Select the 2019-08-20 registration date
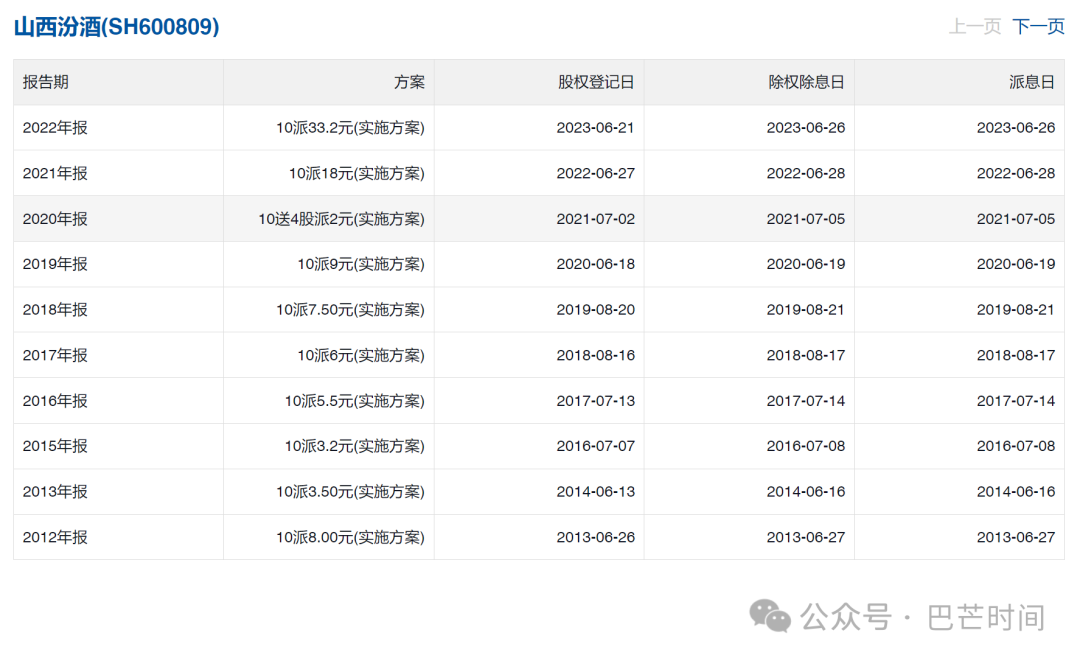The image size is (1080, 661). pyautogui.click(x=596, y=310)
